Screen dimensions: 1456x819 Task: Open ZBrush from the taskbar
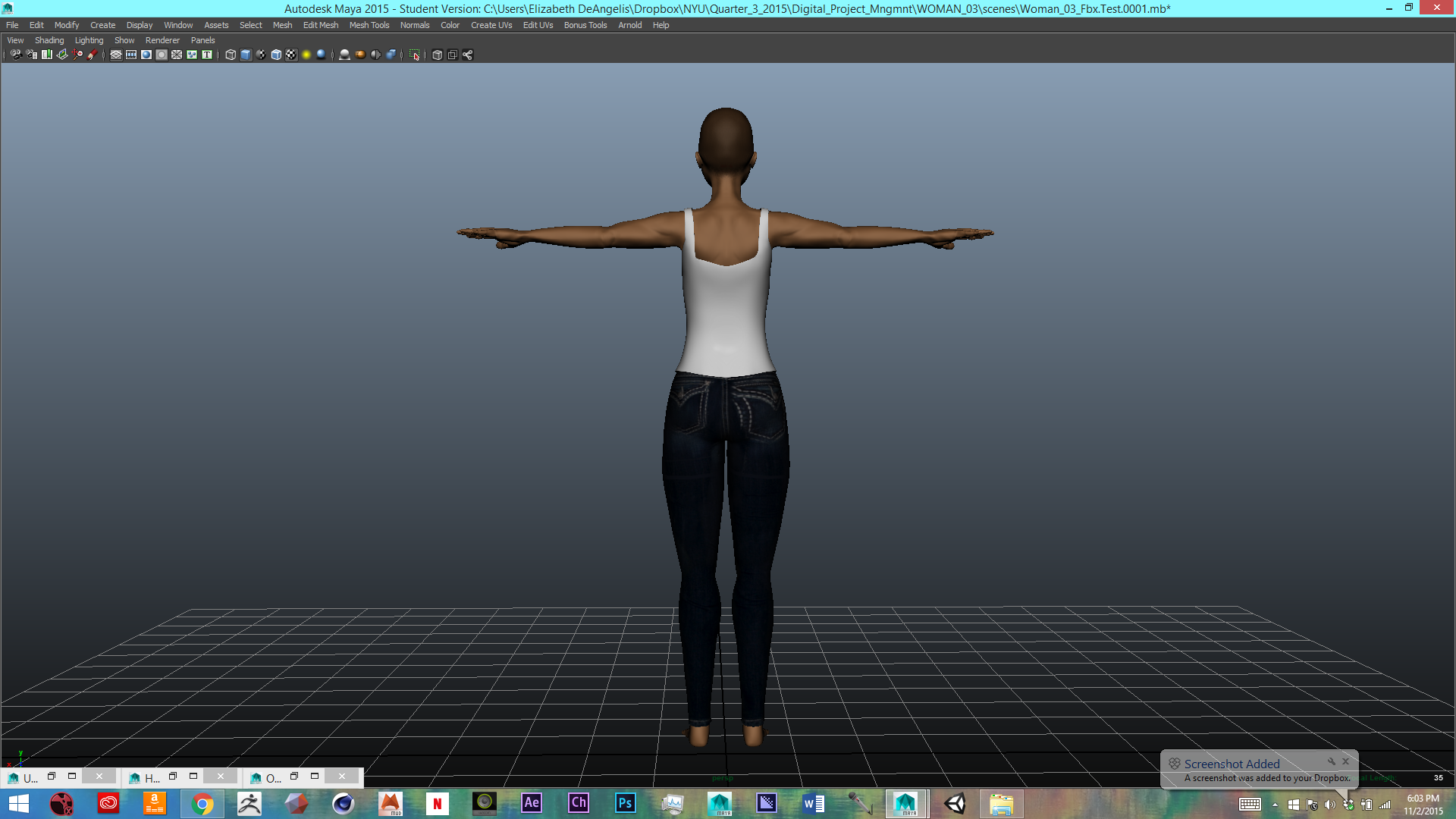tap(249, 803)
